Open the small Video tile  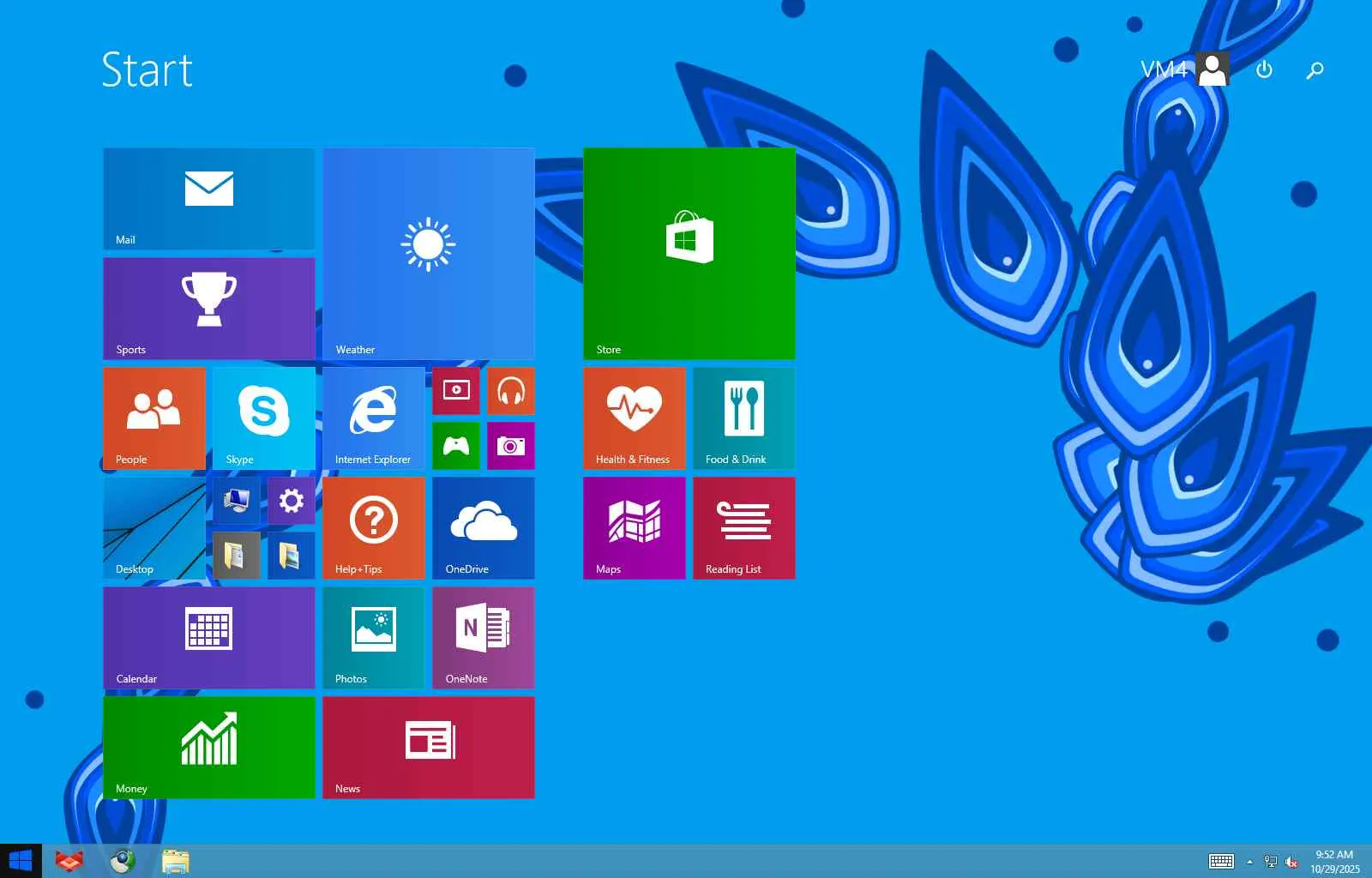click(x=456, y=391)
